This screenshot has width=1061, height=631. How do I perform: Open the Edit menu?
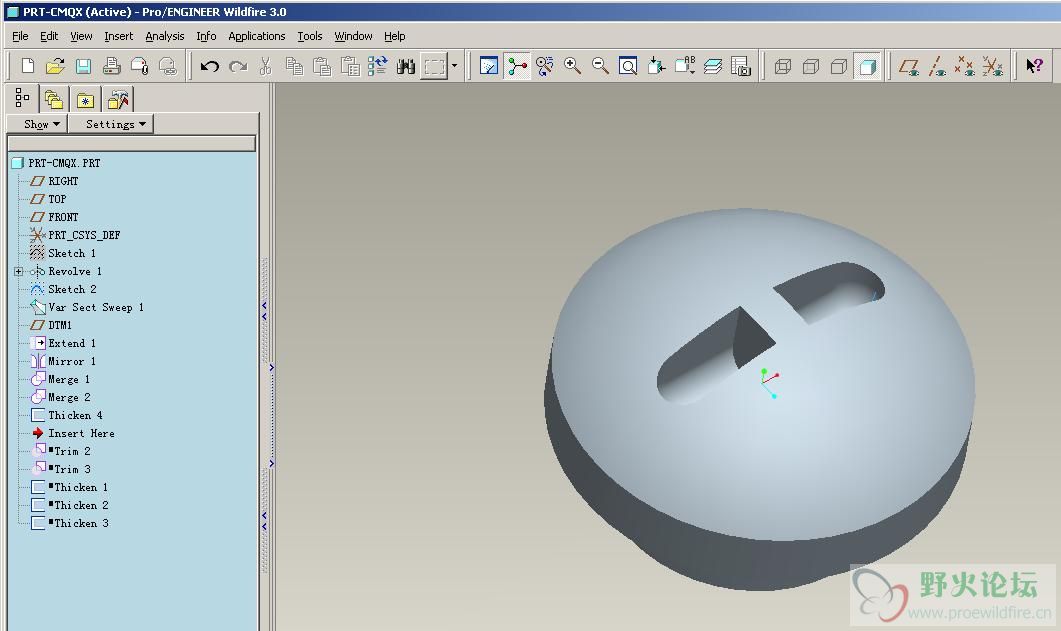coord(49,37)
